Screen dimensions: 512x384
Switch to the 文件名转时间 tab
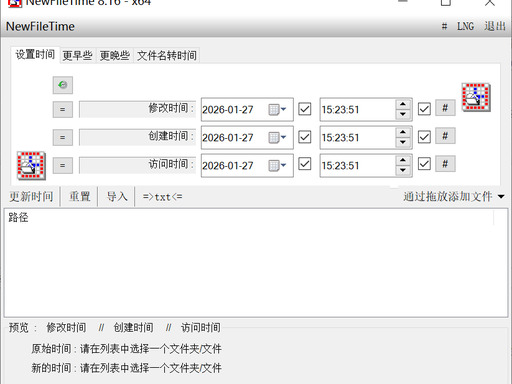click(x=167, y=55)
